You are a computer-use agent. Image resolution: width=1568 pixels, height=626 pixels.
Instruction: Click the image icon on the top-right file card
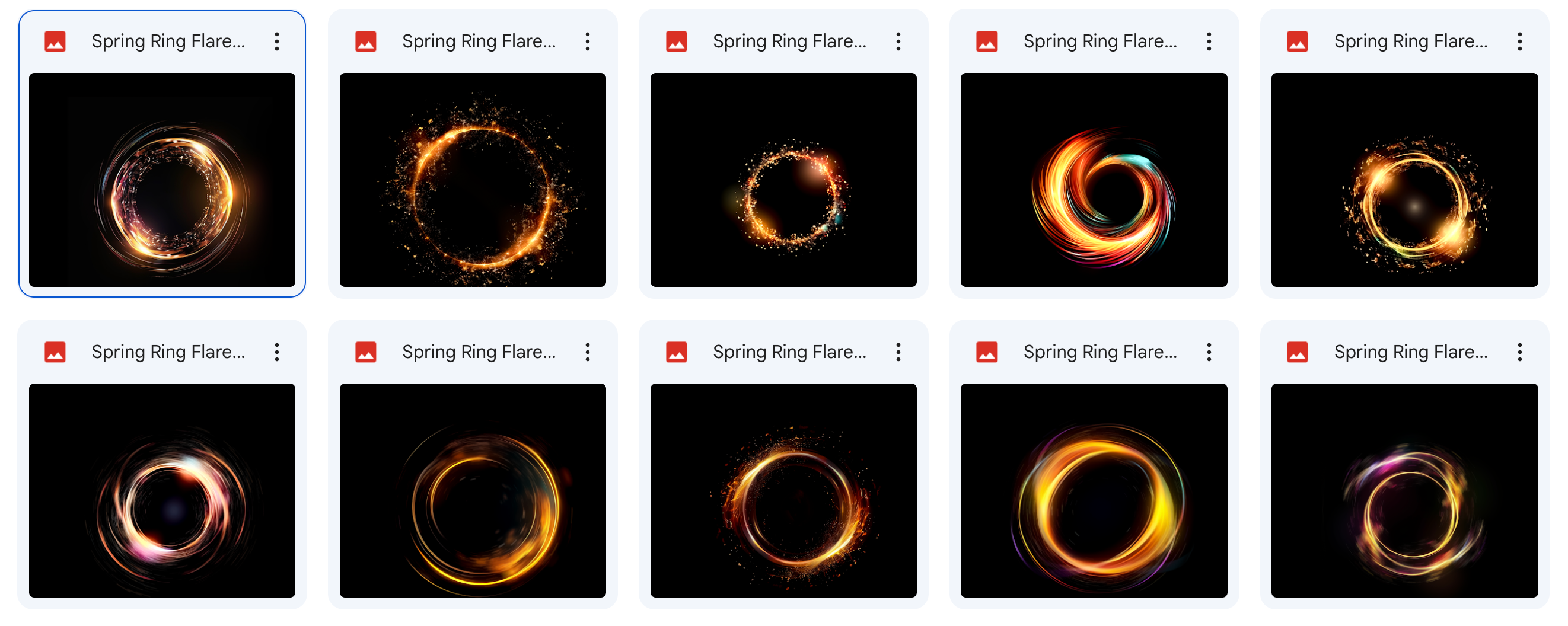[x=1299, y=41]
